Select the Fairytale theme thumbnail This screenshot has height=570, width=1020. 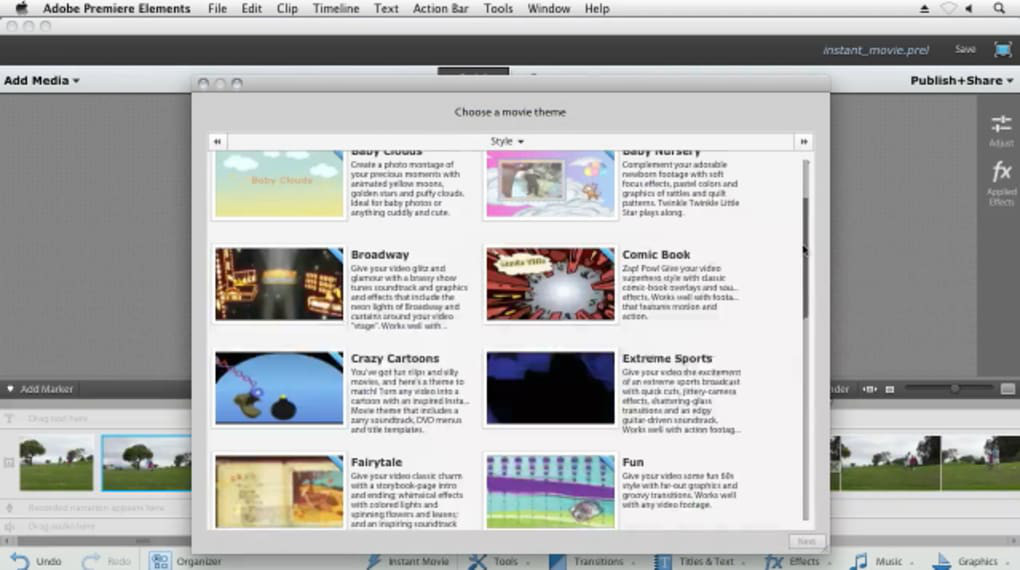[279, 491]
